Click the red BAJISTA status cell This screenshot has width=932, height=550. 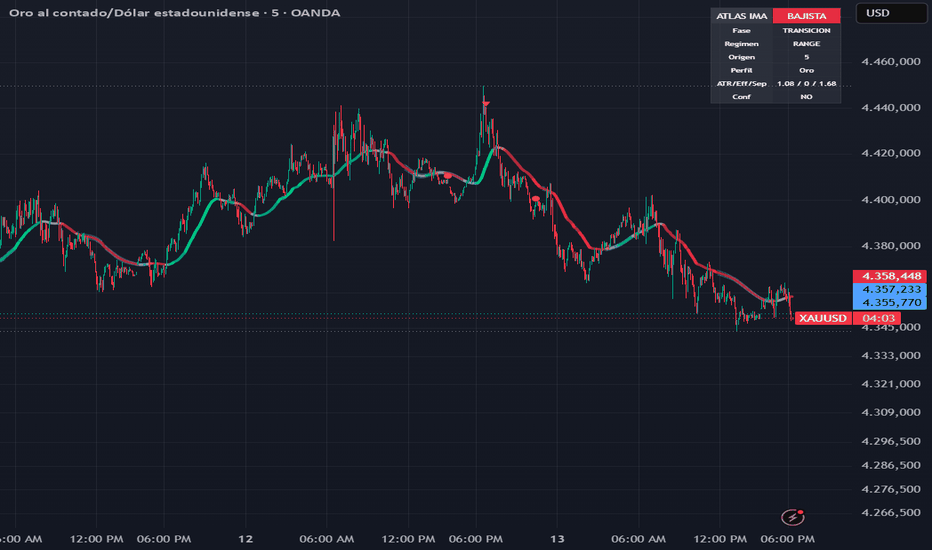point(807,16)
